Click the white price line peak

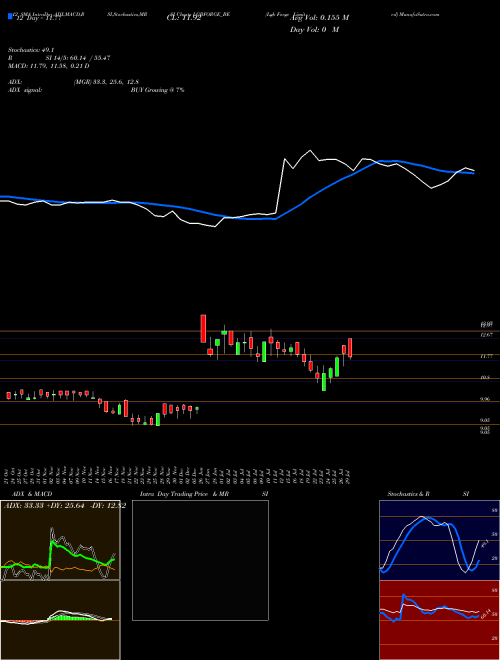click(x=311, y=150)
